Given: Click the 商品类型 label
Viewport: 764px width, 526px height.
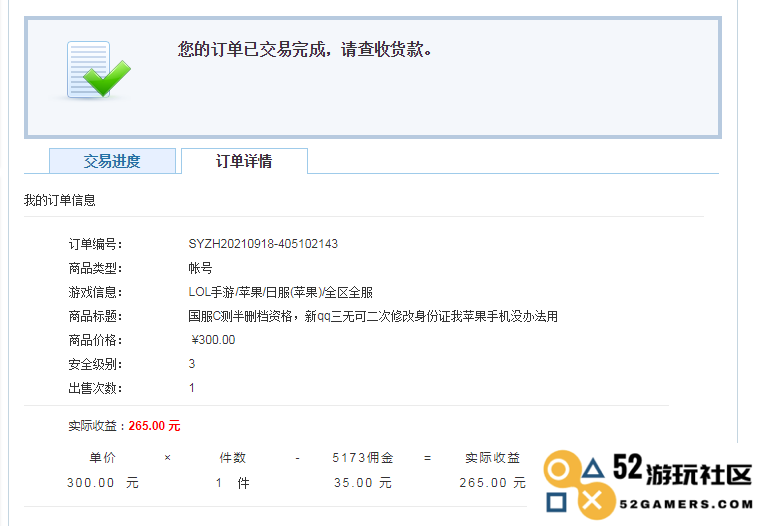Looking at the screenshot, I should [95, 268].
